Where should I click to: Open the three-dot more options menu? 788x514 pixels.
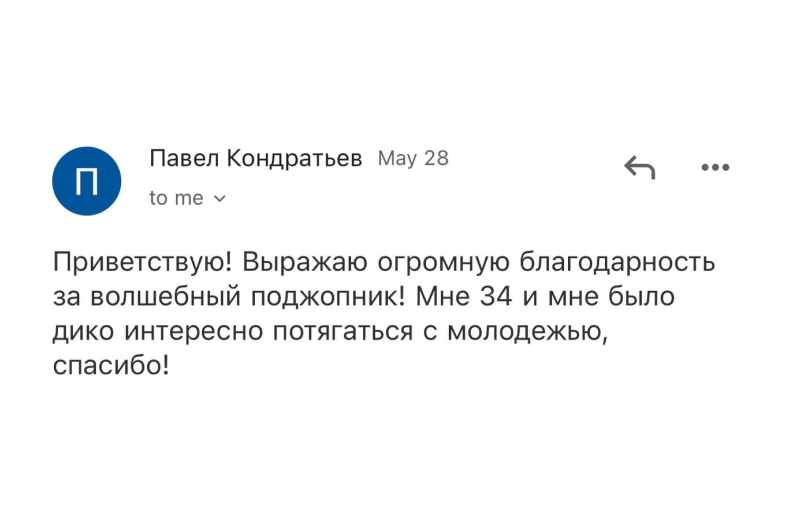point(715,167)
